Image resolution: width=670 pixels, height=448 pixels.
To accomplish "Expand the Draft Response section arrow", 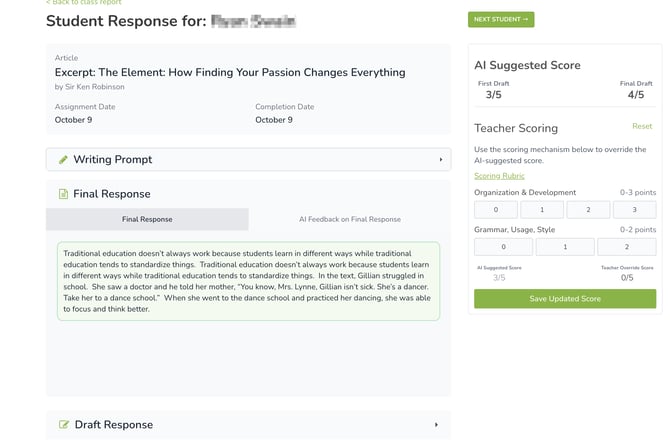I will pos(436,425).
